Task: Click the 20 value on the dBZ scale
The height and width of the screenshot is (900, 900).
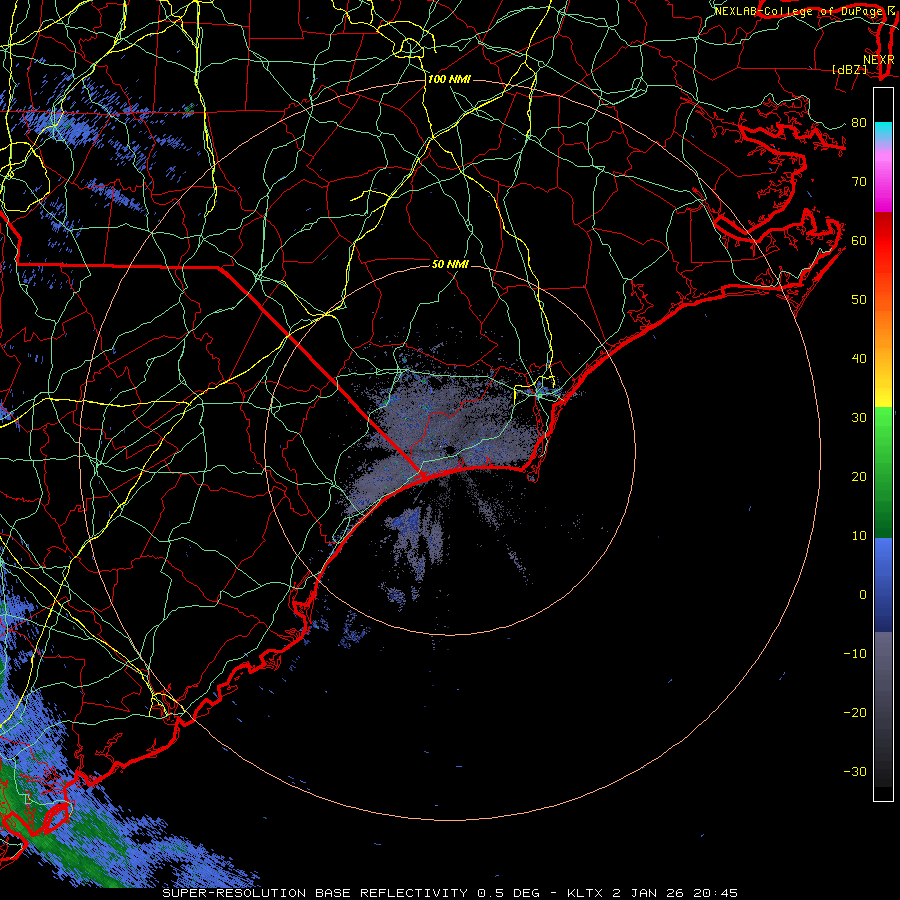Action: tap(859, 476)
